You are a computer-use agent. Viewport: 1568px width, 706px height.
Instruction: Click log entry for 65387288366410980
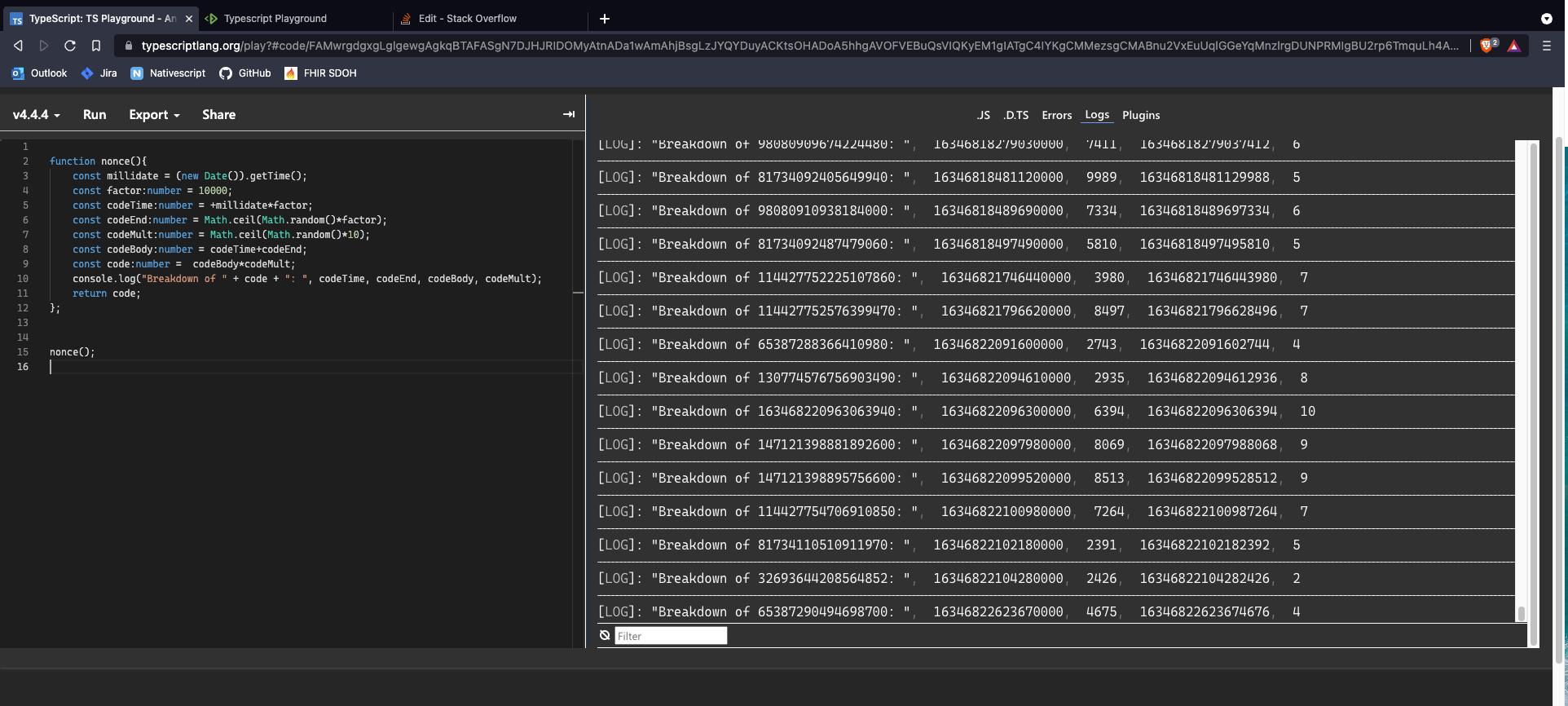(1055, 345)
